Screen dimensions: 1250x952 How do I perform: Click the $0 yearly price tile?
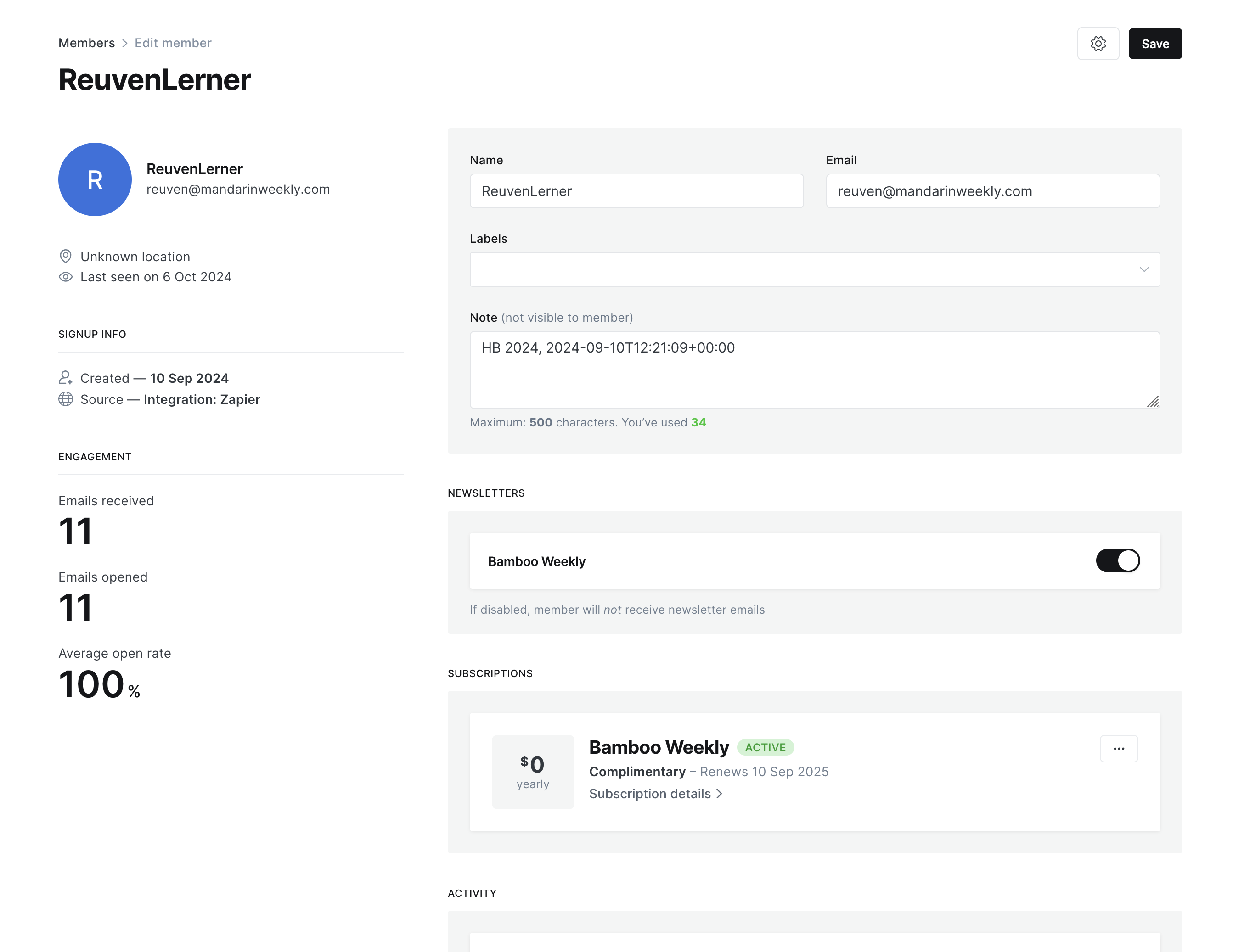click(x=532, y=772)
